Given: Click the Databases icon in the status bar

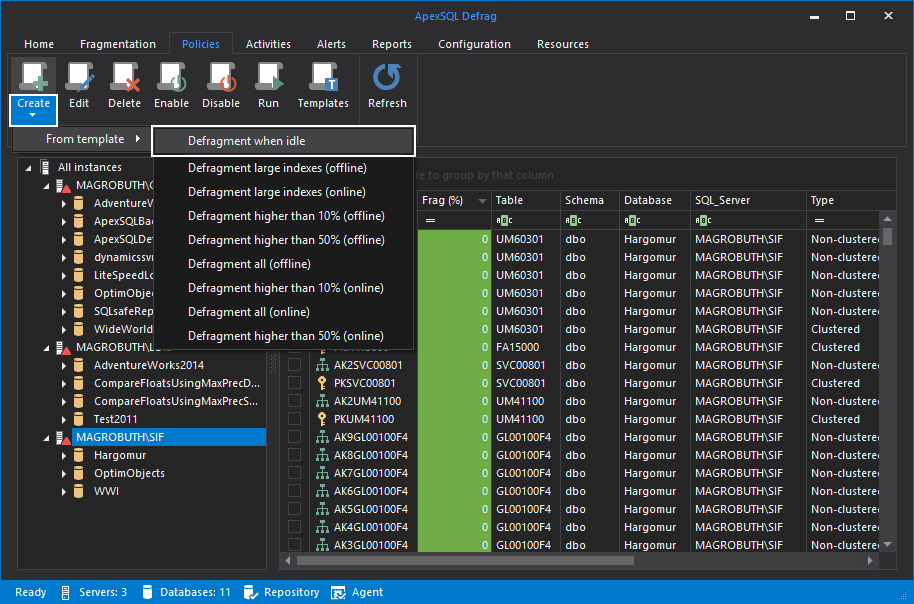Looking at the screenshot, I should pyautogui.click(x=147, y=592).
